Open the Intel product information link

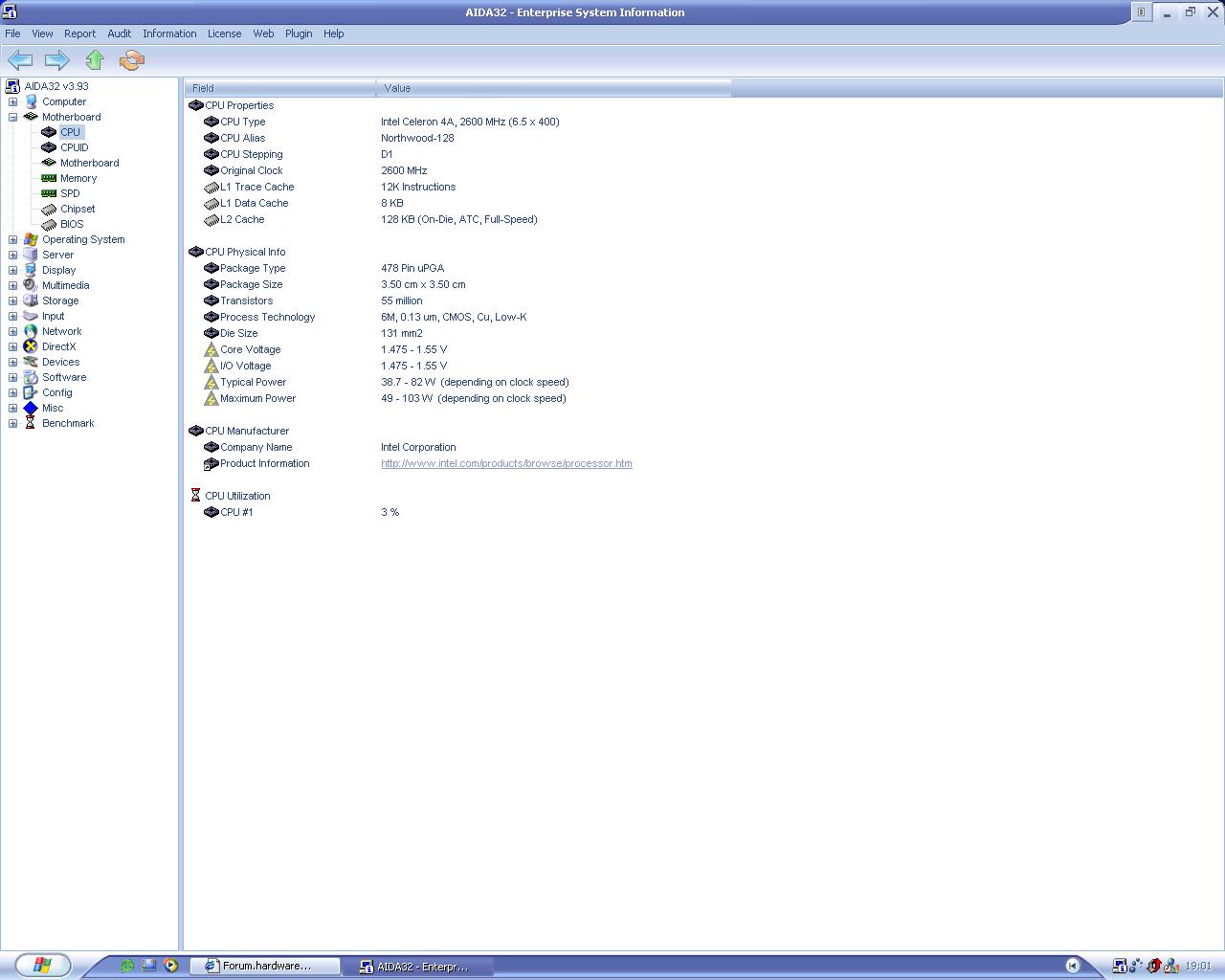coord(506,463)
